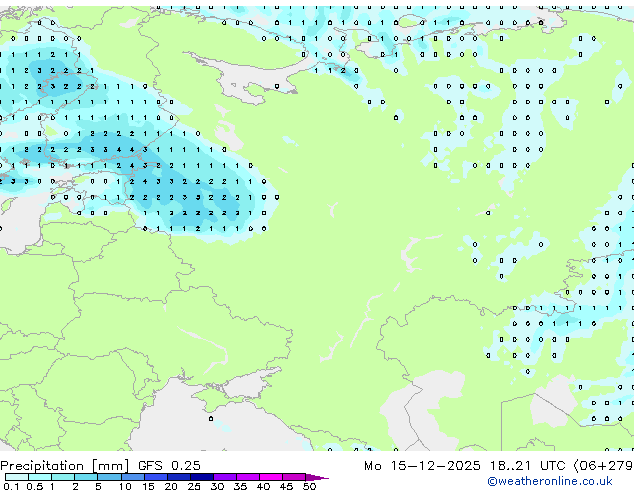
Task: Click the 'Precipitation' title text
Action: [x=42, y=466]
